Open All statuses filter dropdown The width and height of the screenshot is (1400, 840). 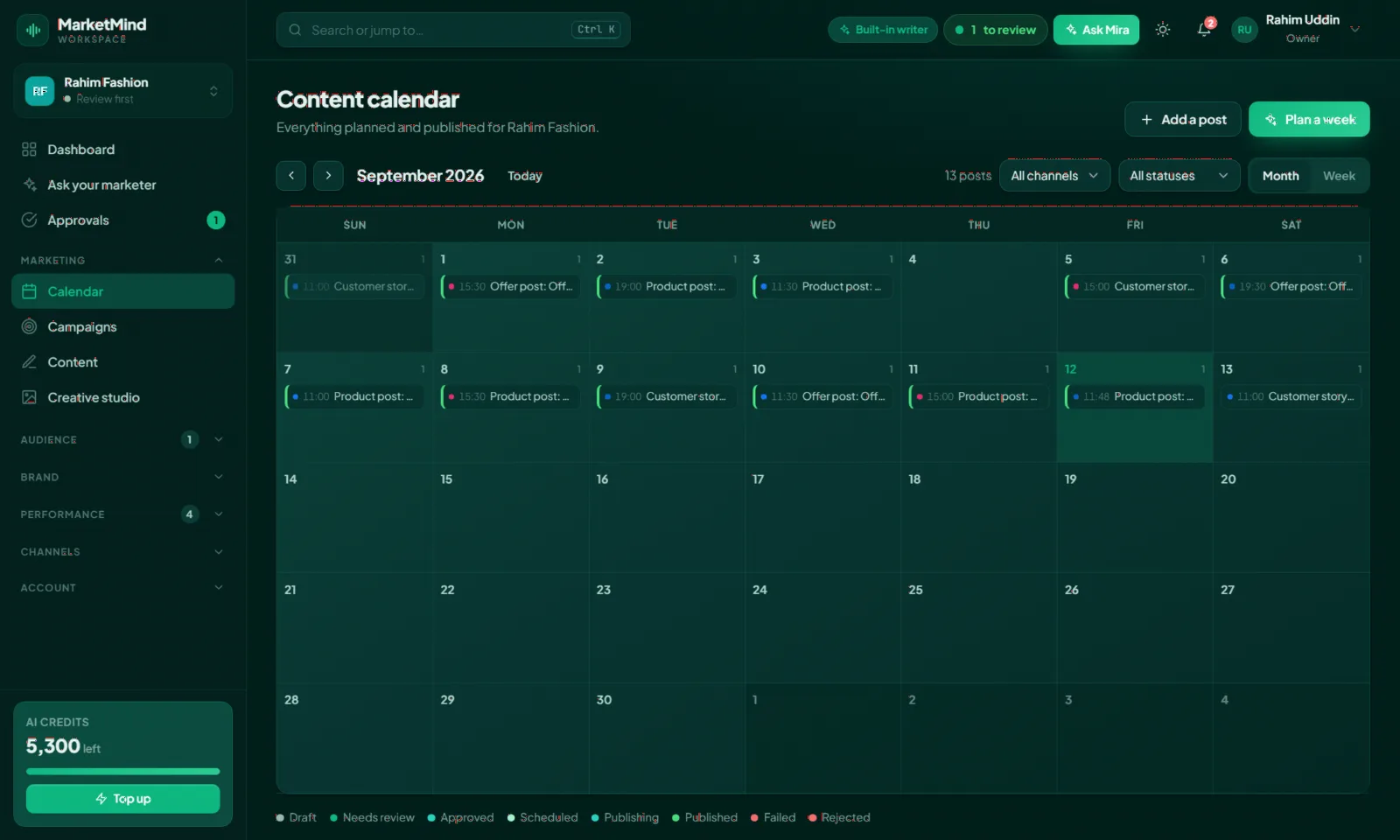(1179, 176)
